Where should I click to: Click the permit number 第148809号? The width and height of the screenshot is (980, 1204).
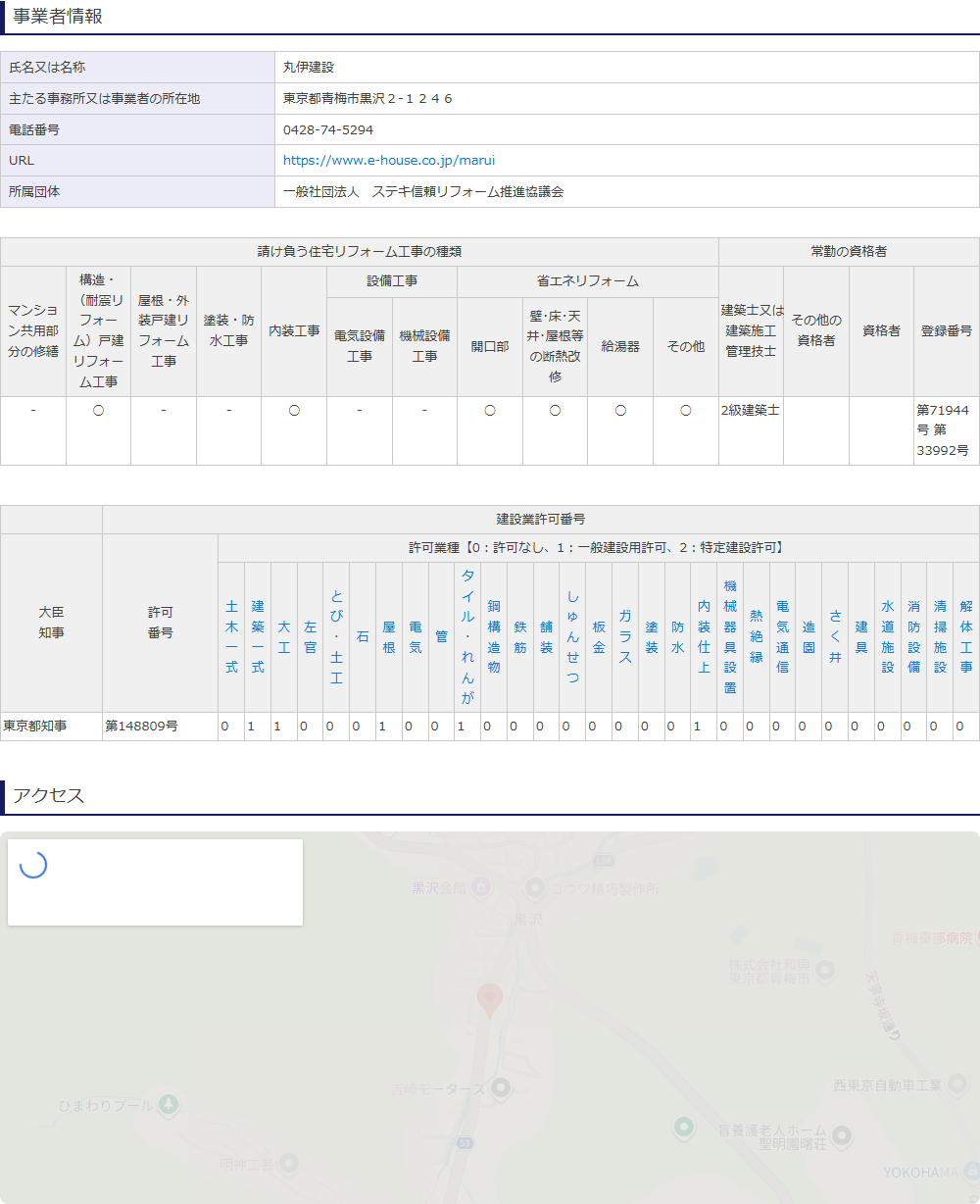tap(142, 727)
